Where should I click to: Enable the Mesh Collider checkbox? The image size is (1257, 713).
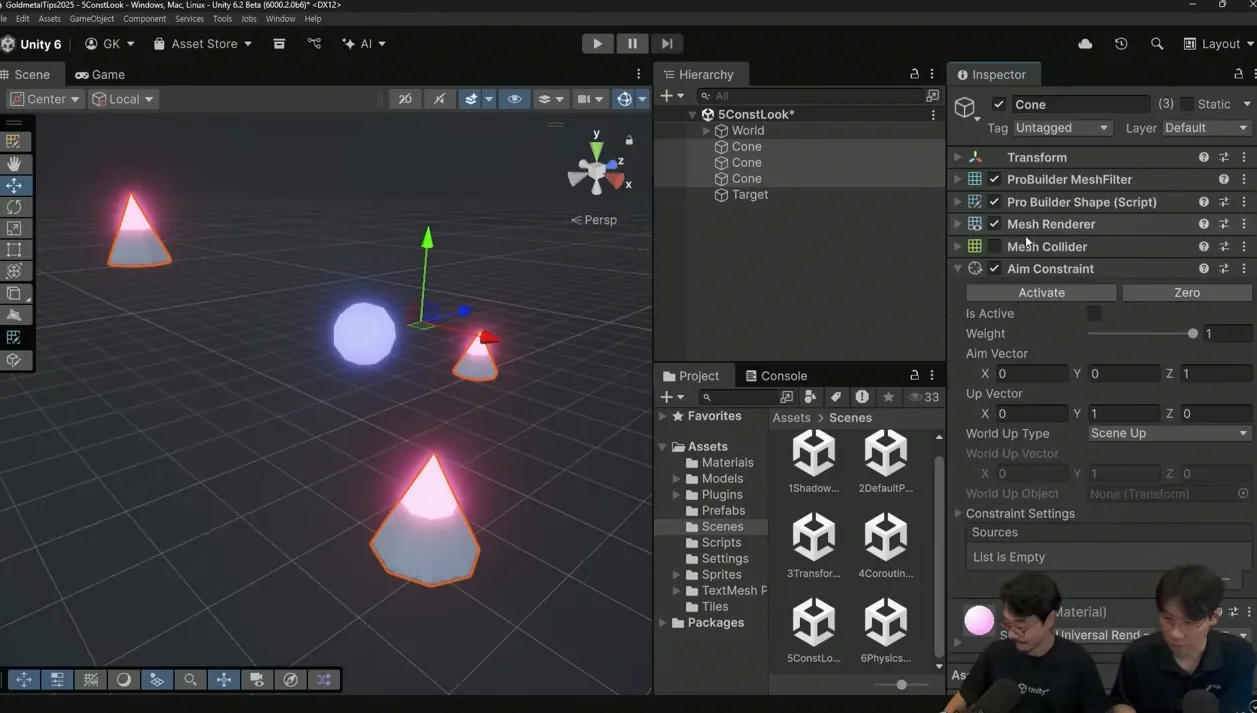coord(994,247)
